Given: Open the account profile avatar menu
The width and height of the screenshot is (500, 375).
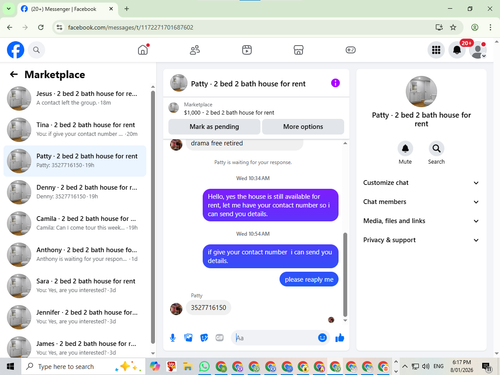Looking at the screenshot, I should pos(478,50).
